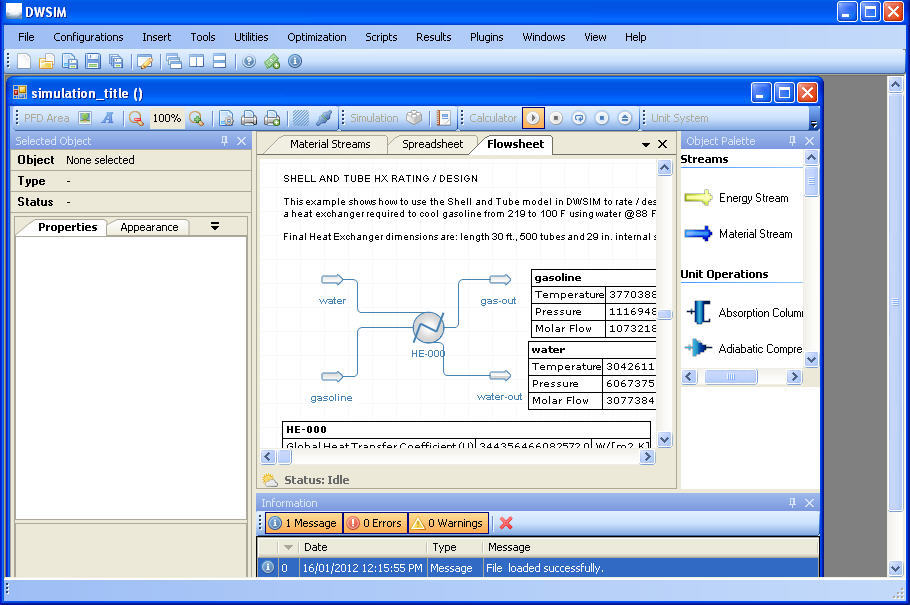Toggle the flowsheet grid hatch icon
Image resolution: width=910 pixels, height=605 pixels.
(x=301, y=118)
